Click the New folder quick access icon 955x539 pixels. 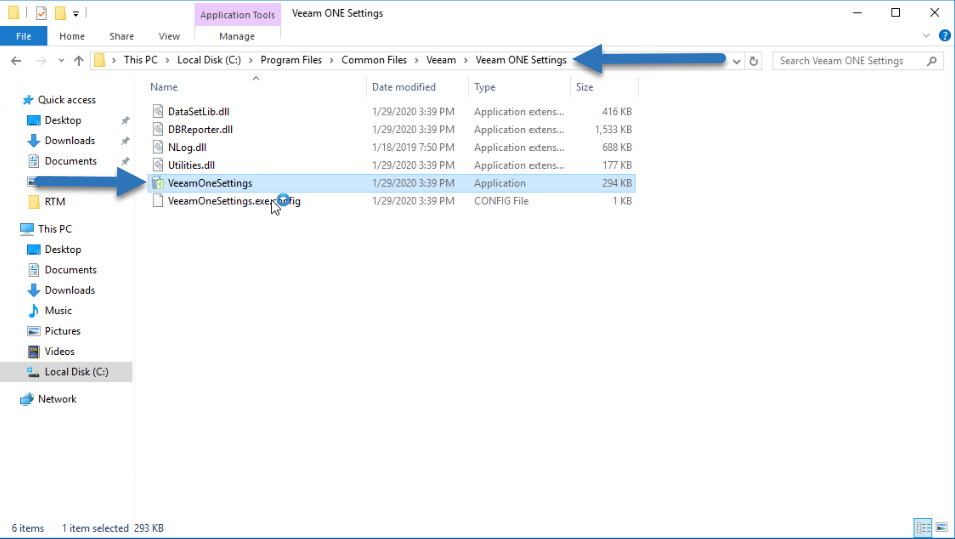(x=60, y=13)
